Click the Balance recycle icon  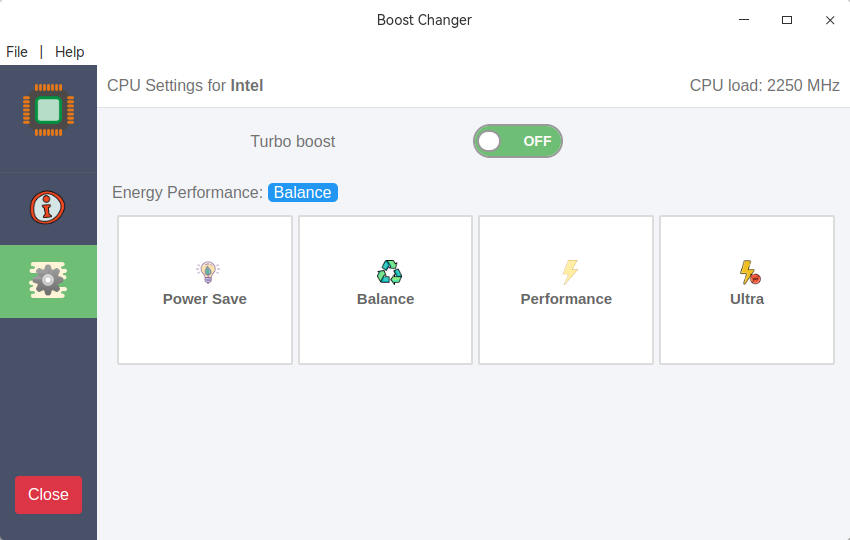pyautogui.click(x=388, y=272)
